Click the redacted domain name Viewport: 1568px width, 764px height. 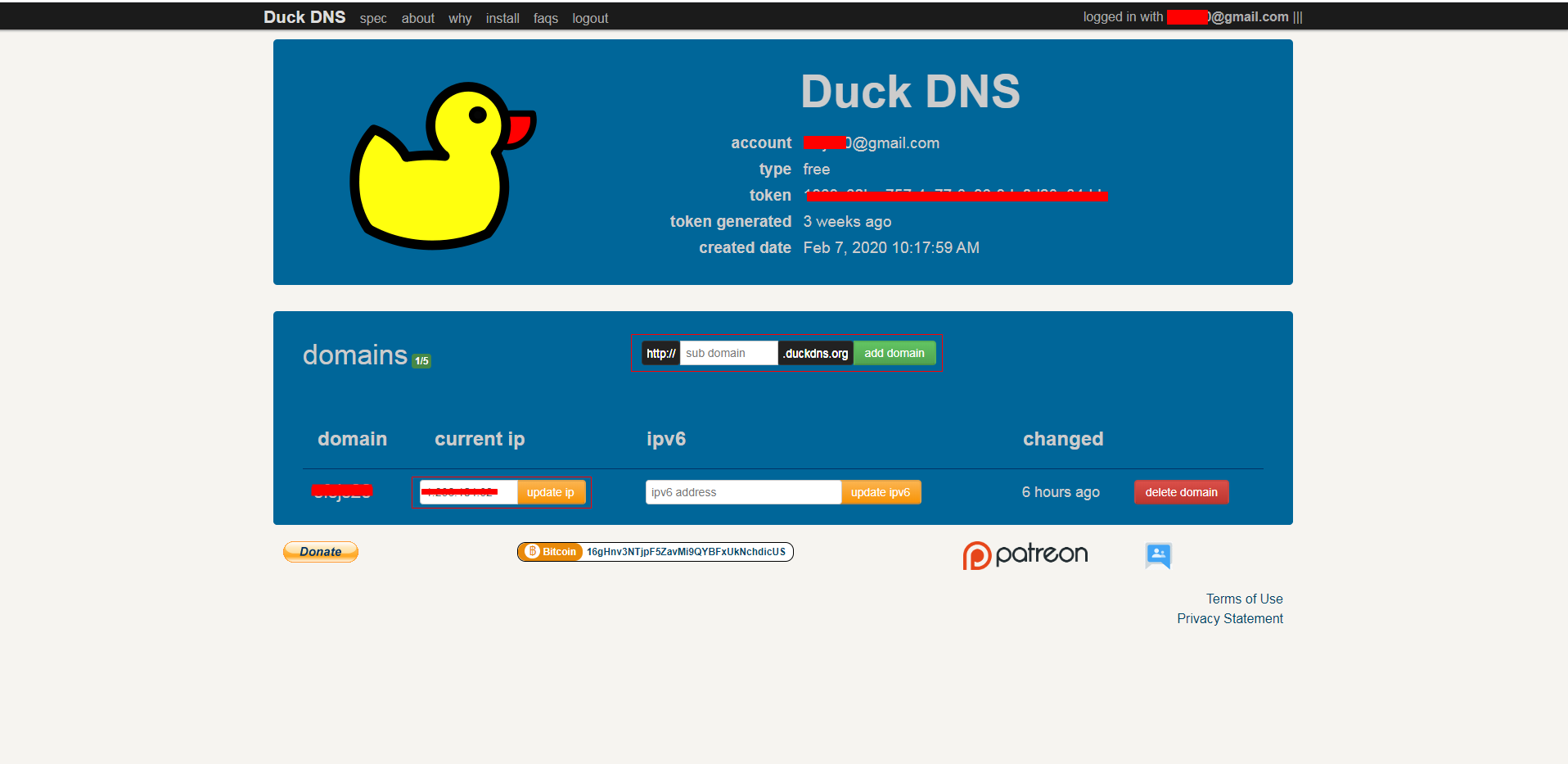pos(342,491)
